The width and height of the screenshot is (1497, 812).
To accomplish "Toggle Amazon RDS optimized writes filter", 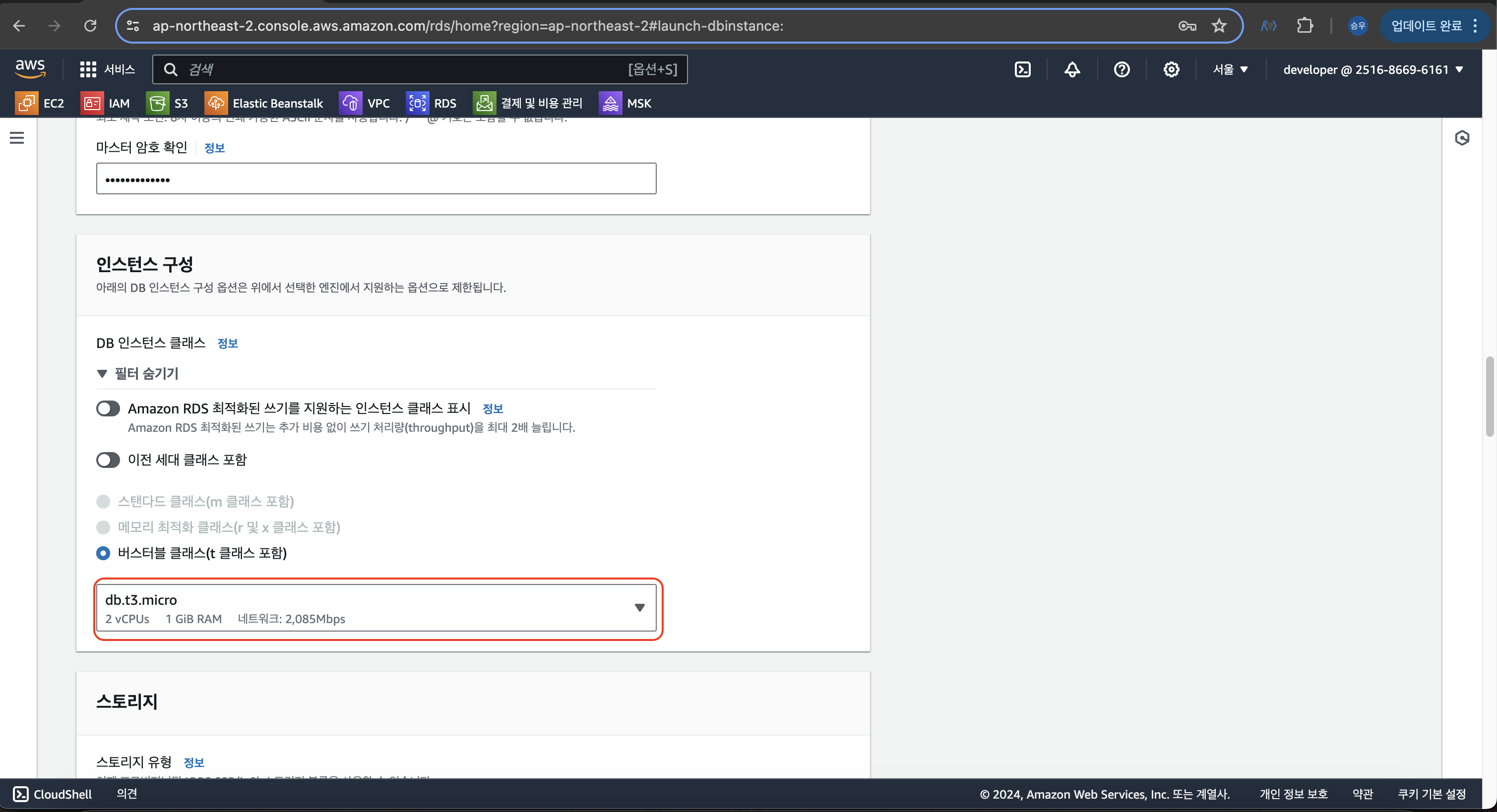I will click(108, 408).
